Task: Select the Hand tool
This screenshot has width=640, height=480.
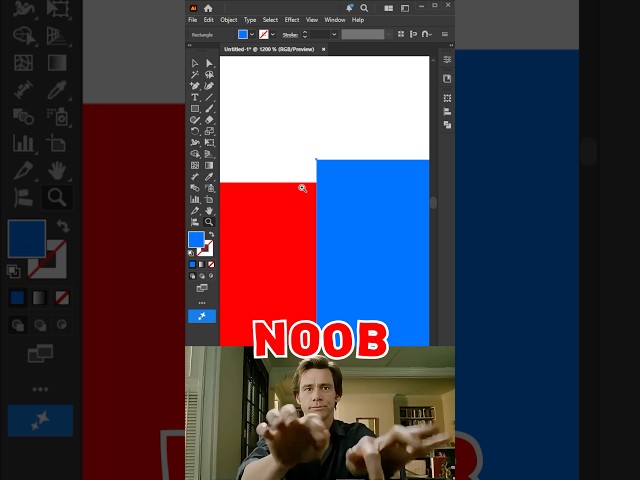Action: (209, 211)
